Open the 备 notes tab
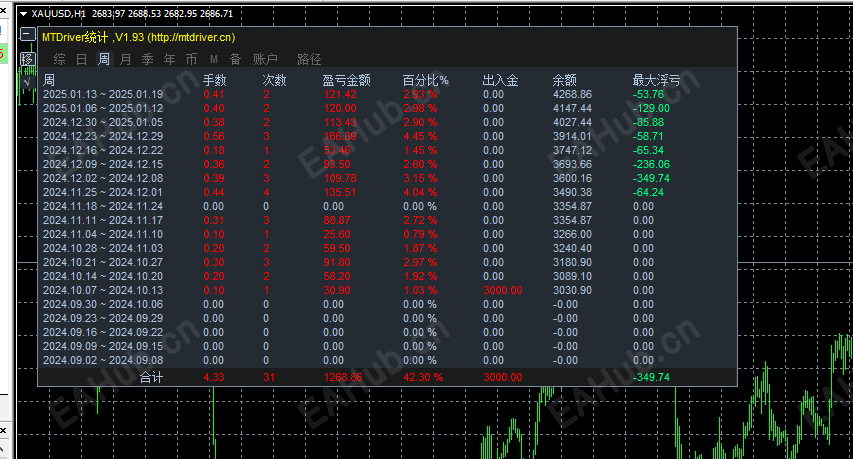The image size is (853, 459). tap(236, 59)
